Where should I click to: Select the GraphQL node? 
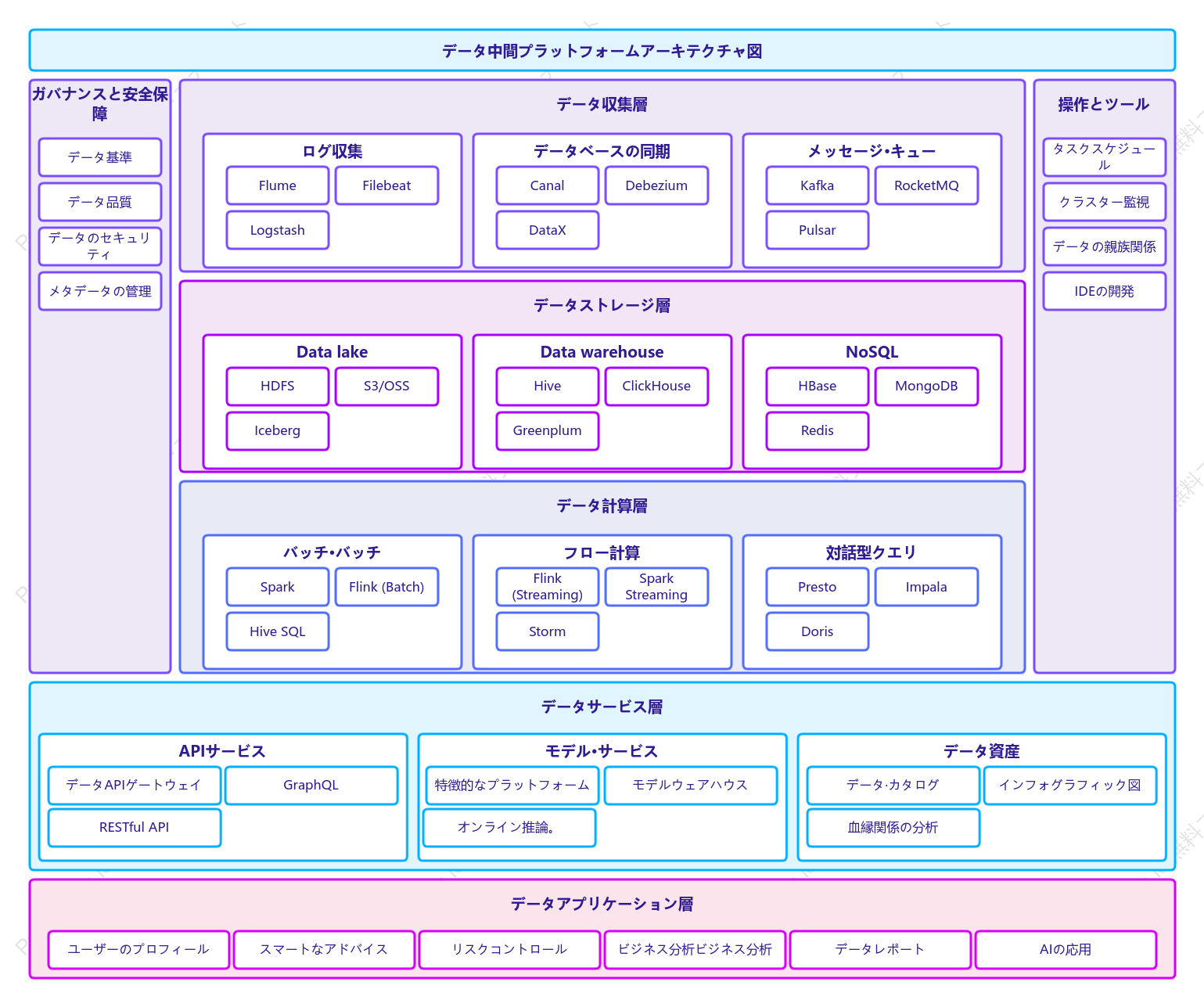(311, 785)
